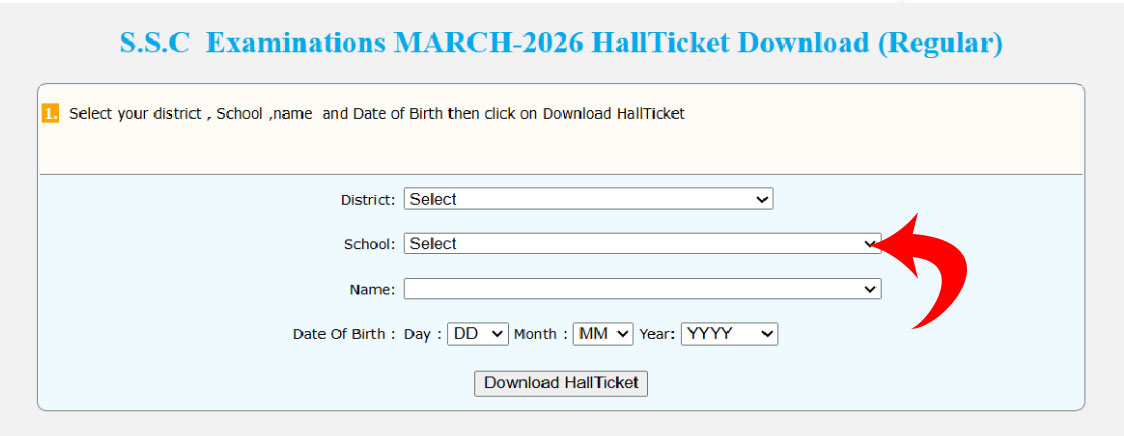The width and height of the screenshot is (1124, 436).
Task: Click the 'District:' field label
Action: (368, 200)
